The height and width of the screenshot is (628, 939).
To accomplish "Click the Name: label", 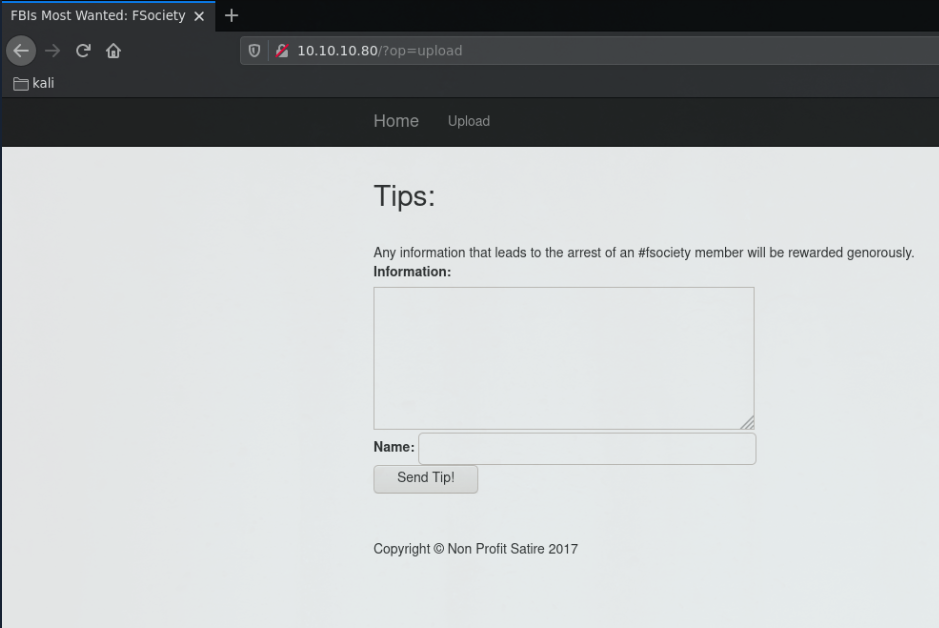I will pyautogui.click(x=393, y=447).
